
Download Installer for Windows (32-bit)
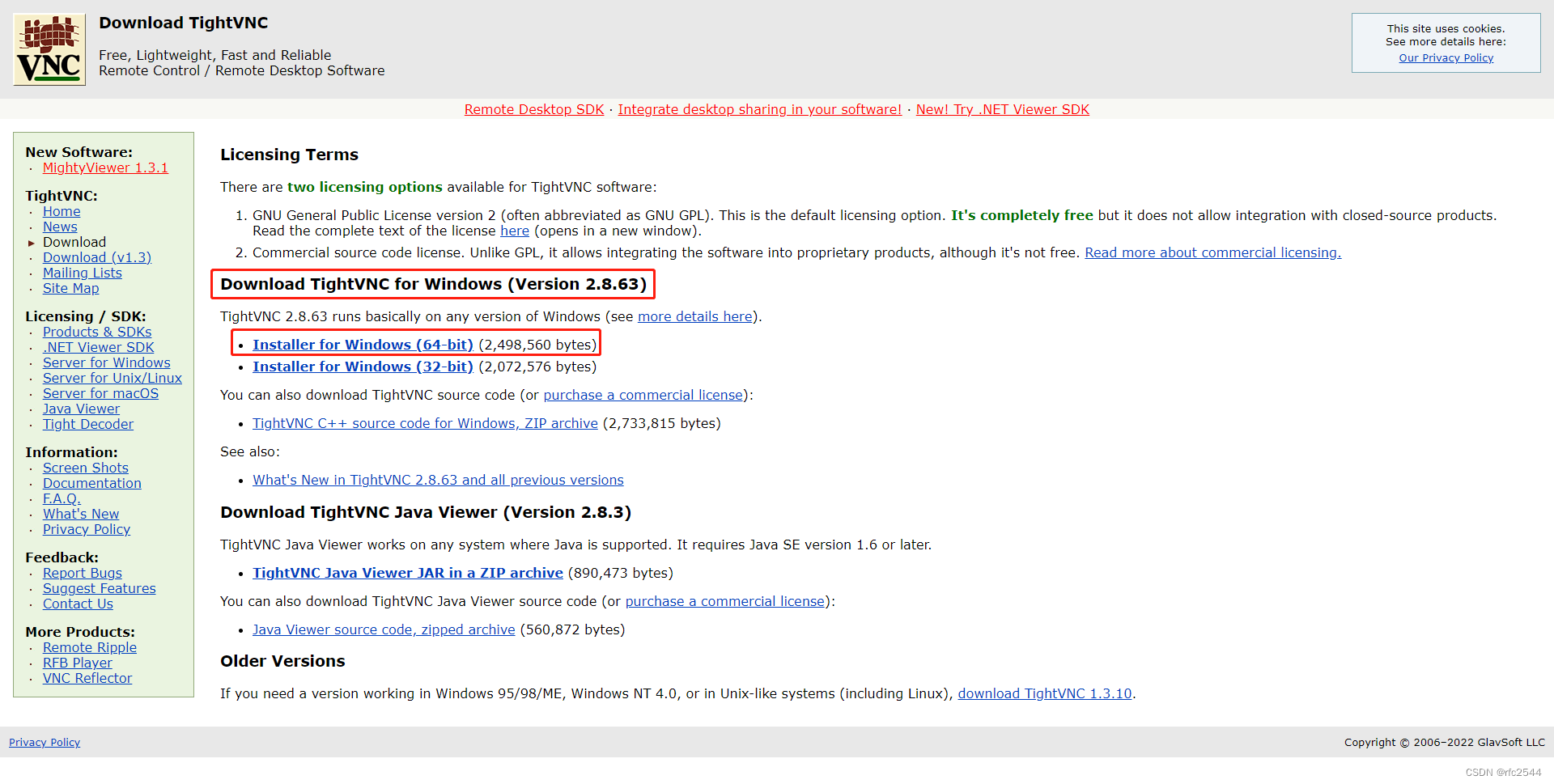[x=363, y=367]
